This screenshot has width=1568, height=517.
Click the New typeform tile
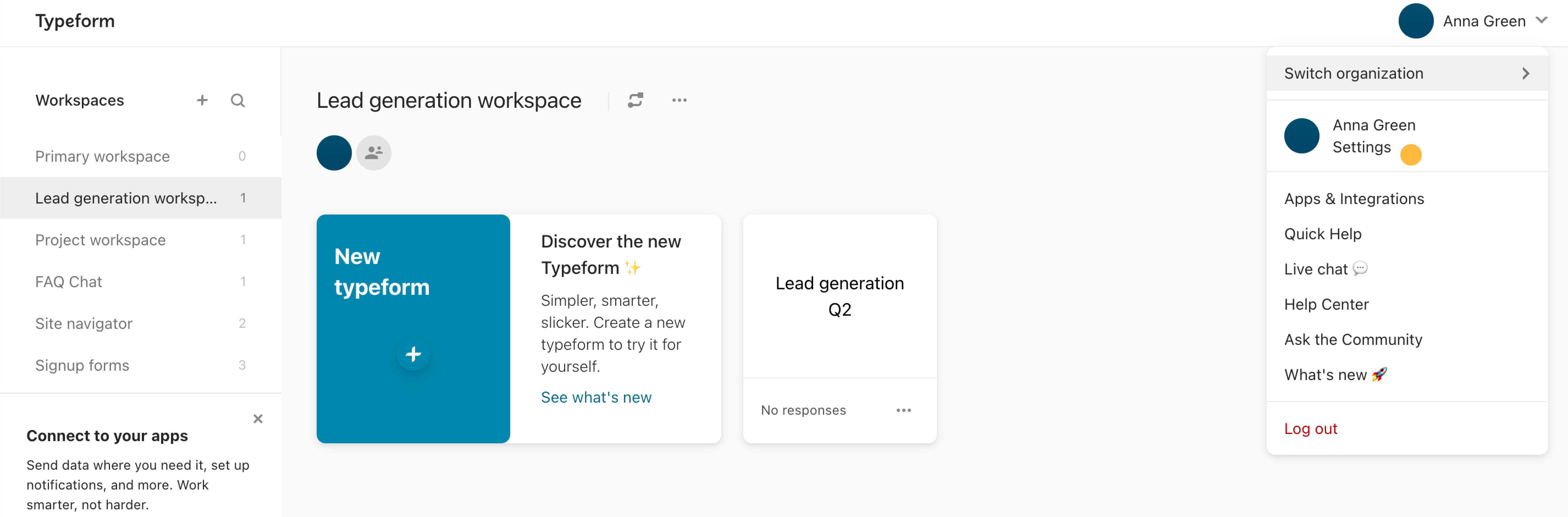pyautogui.click(x=413, y=329)
